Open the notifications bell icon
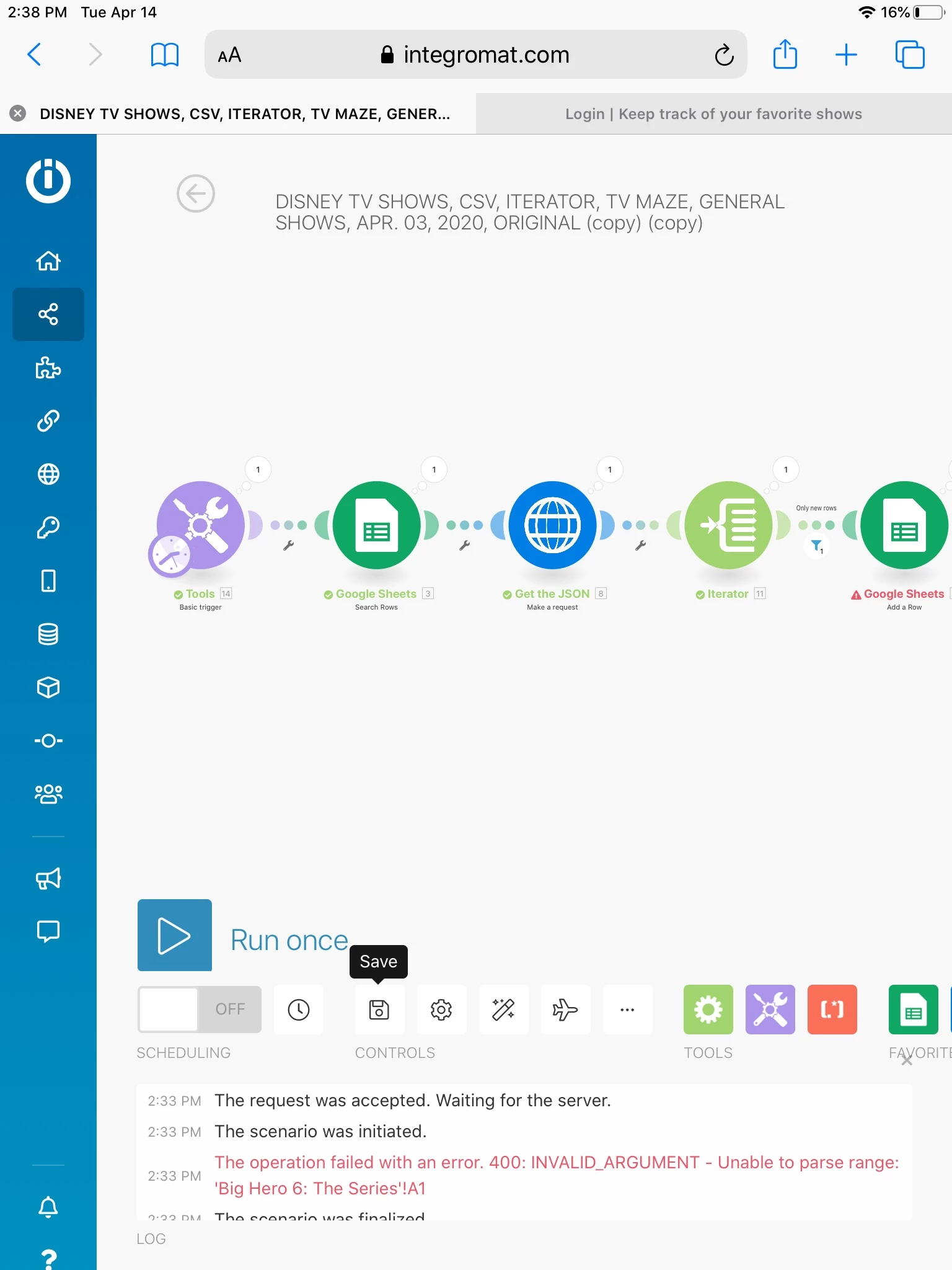952x1270 pixels. pyautogui.click(x=48, y=1207)
